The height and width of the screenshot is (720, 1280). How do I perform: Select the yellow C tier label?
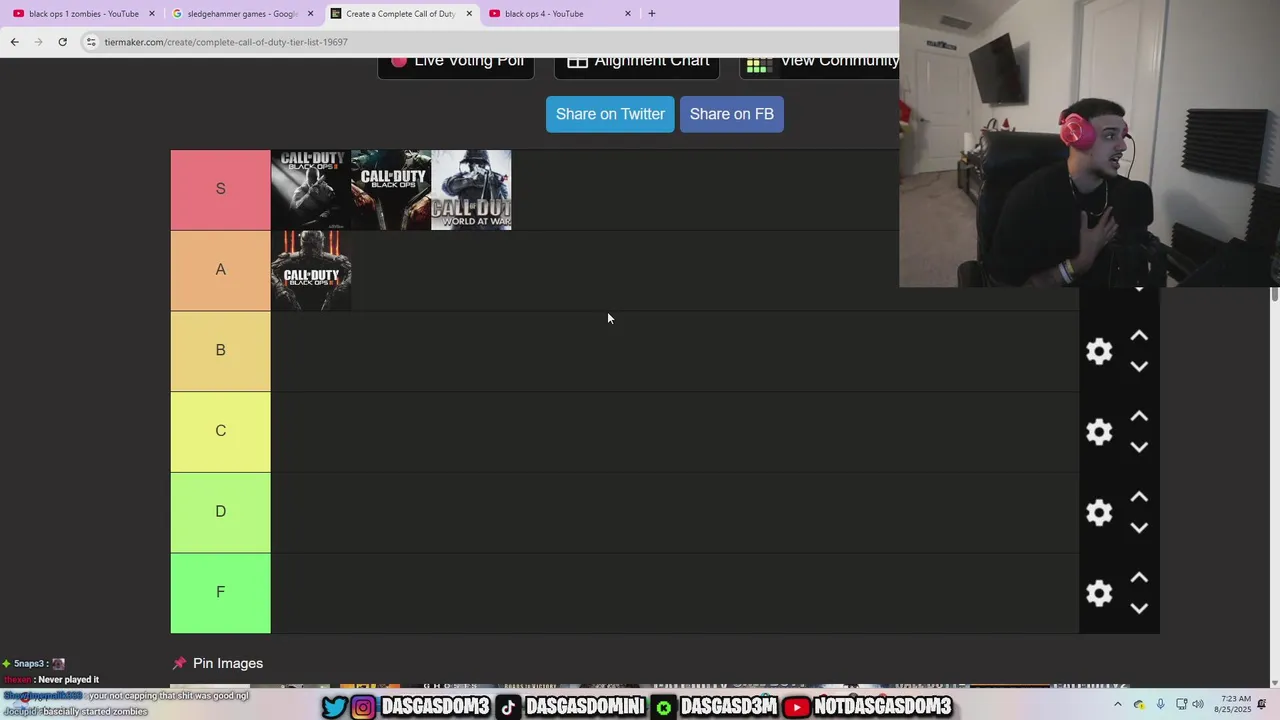[220, 431]
